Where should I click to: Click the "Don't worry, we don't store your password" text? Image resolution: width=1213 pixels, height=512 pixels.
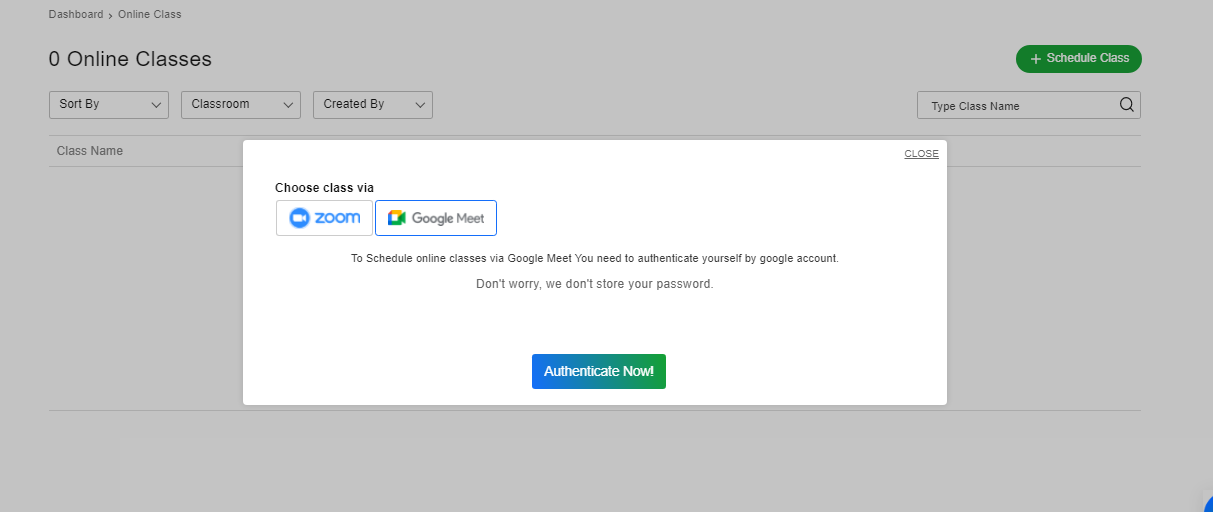point(595,284)
